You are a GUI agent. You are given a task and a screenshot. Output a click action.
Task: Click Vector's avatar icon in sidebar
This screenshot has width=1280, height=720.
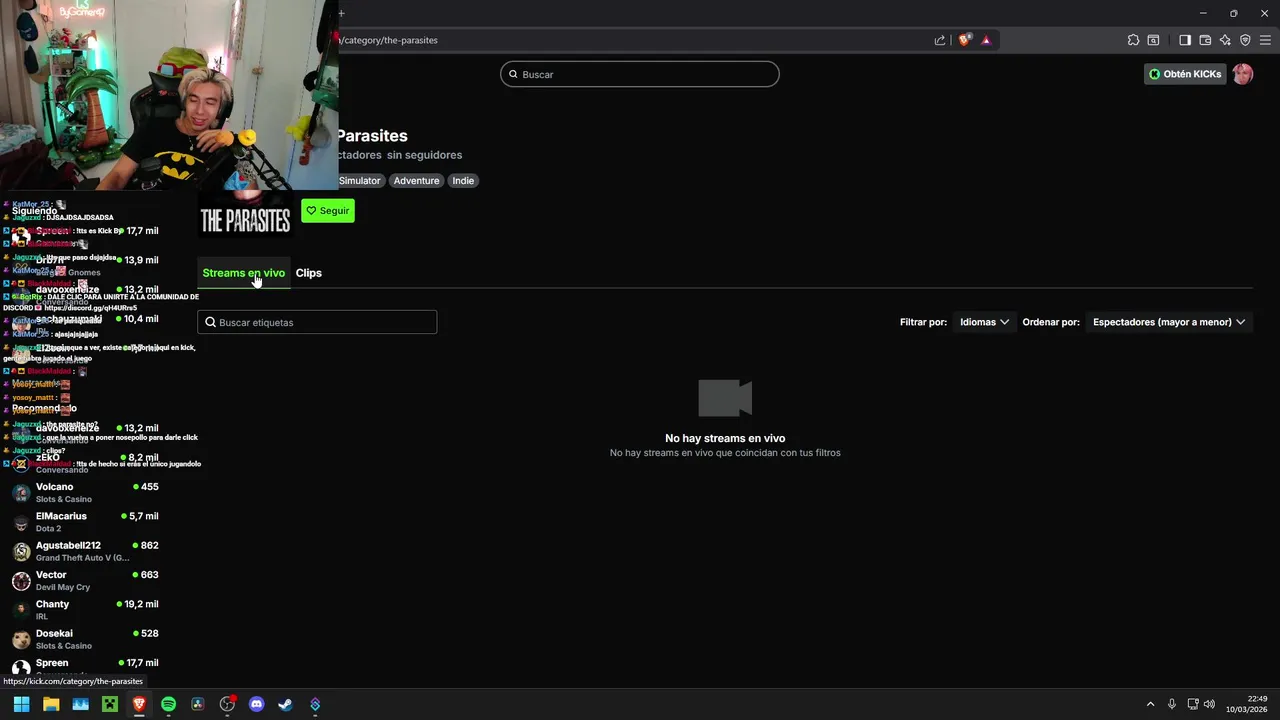click(x=21, y=581)
